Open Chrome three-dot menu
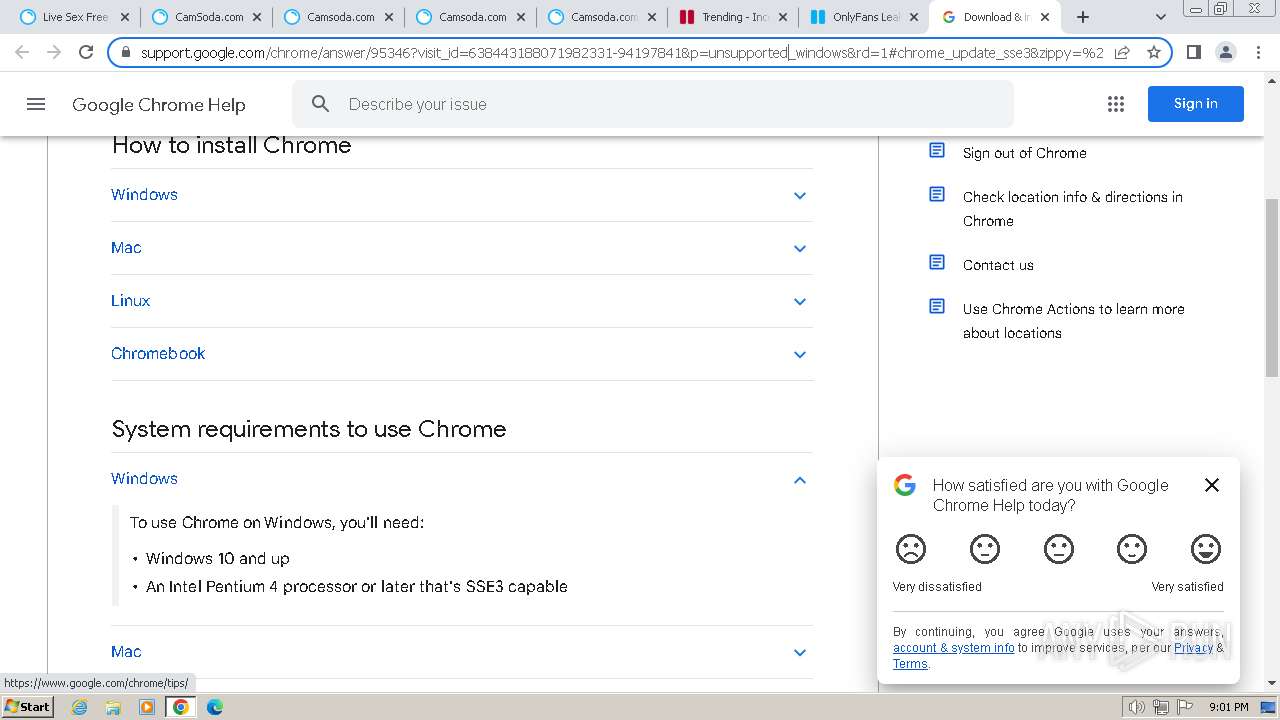Viewport: 1280px width, 720px height. coord(1258,52)
